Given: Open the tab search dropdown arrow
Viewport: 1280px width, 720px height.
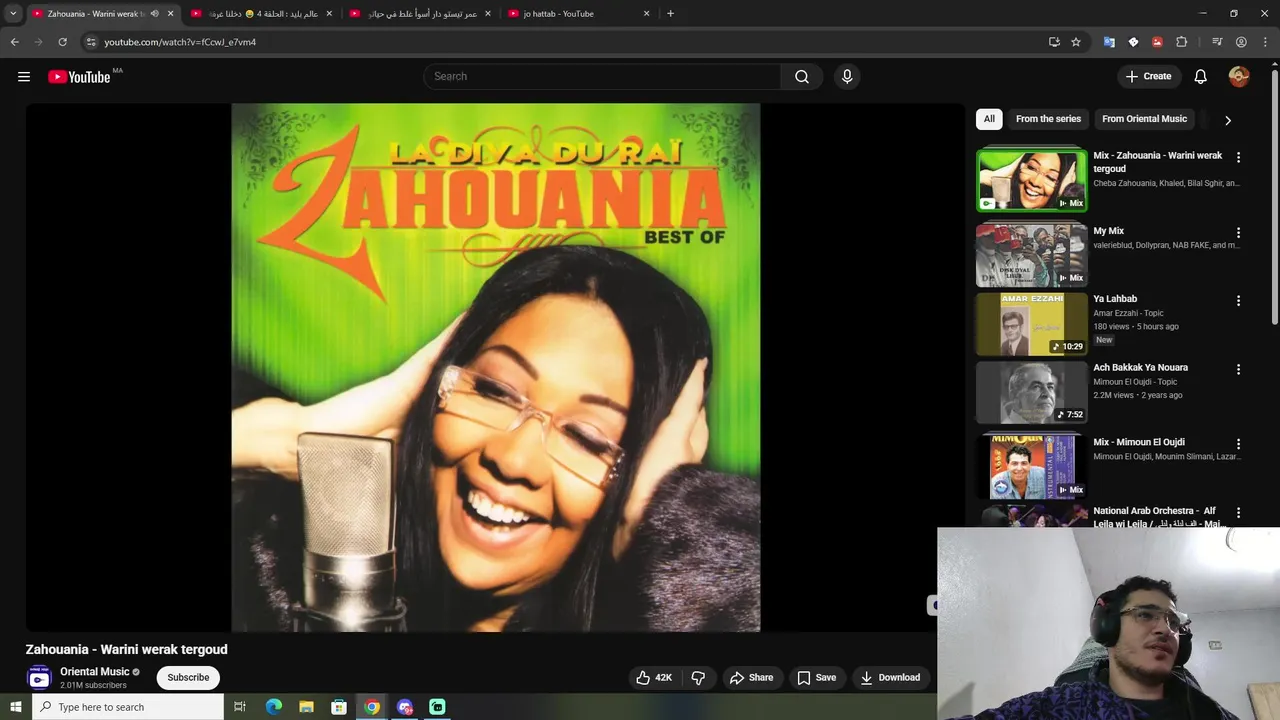Looking at the screenshot, I should (13, 14).
